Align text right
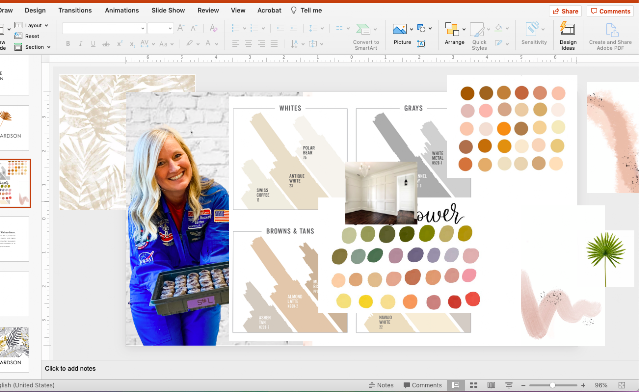The image size is (639, 392). 261,44
